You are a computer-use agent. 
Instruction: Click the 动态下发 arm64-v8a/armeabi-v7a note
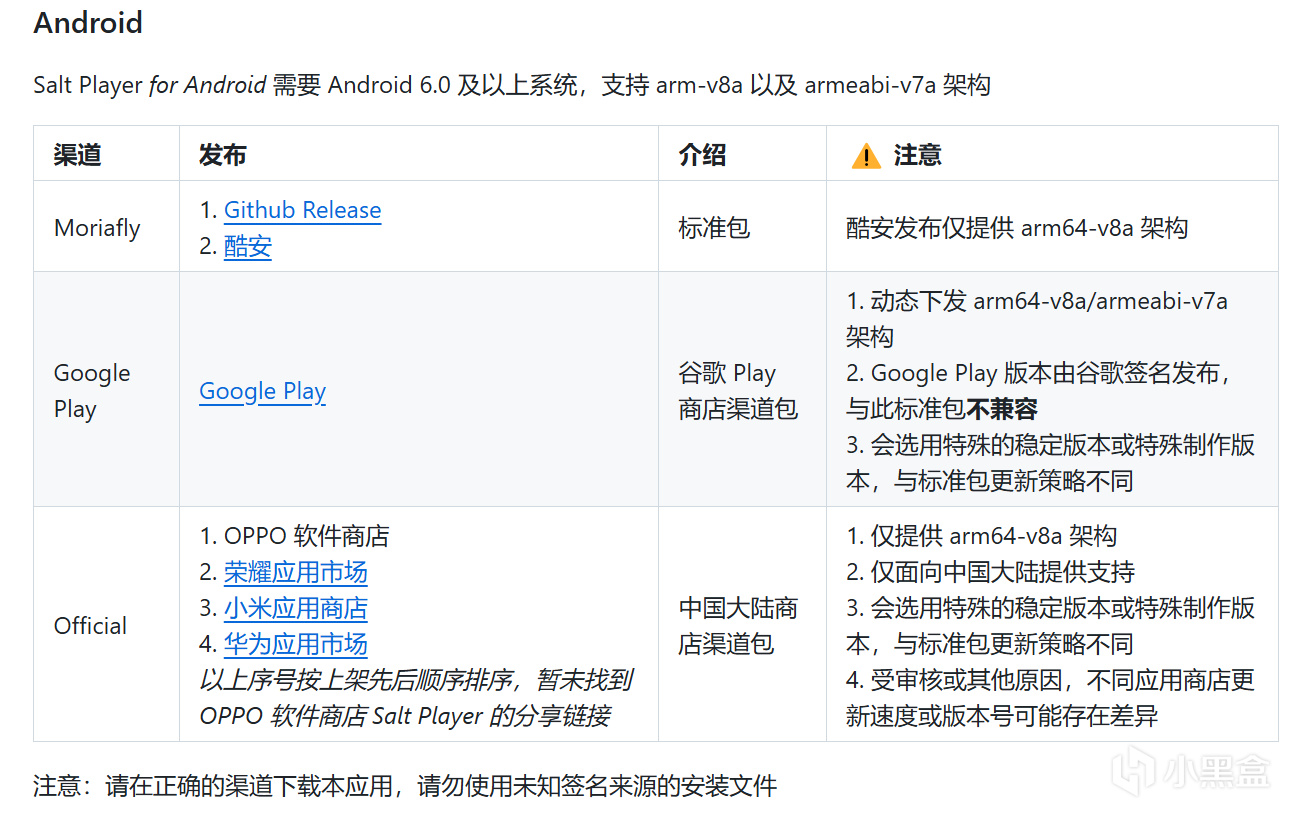(1037, 319)
